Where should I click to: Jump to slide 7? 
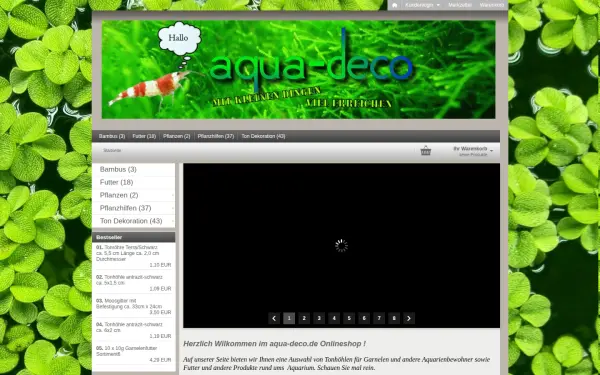tap(379, 318)
